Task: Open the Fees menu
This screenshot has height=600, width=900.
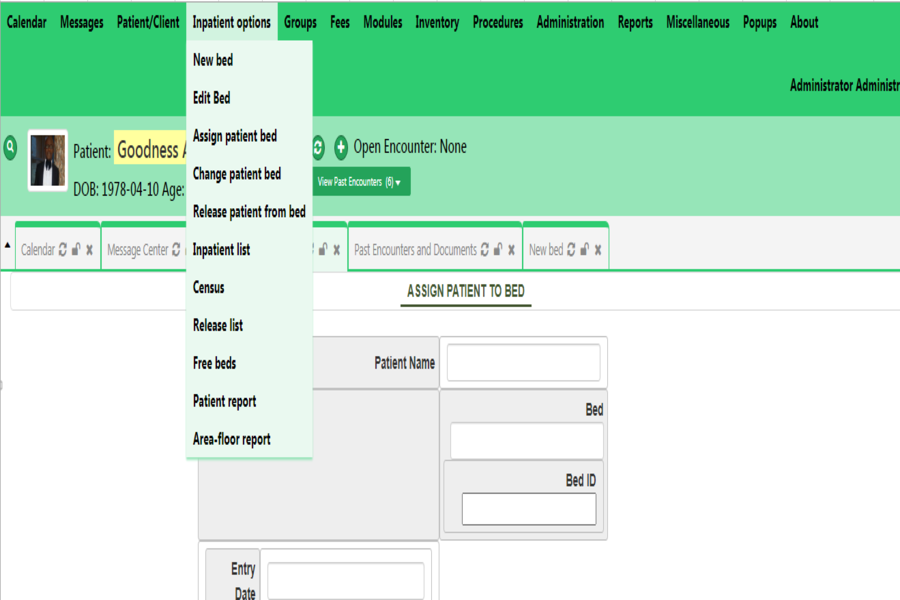Action: click(340, 22)
